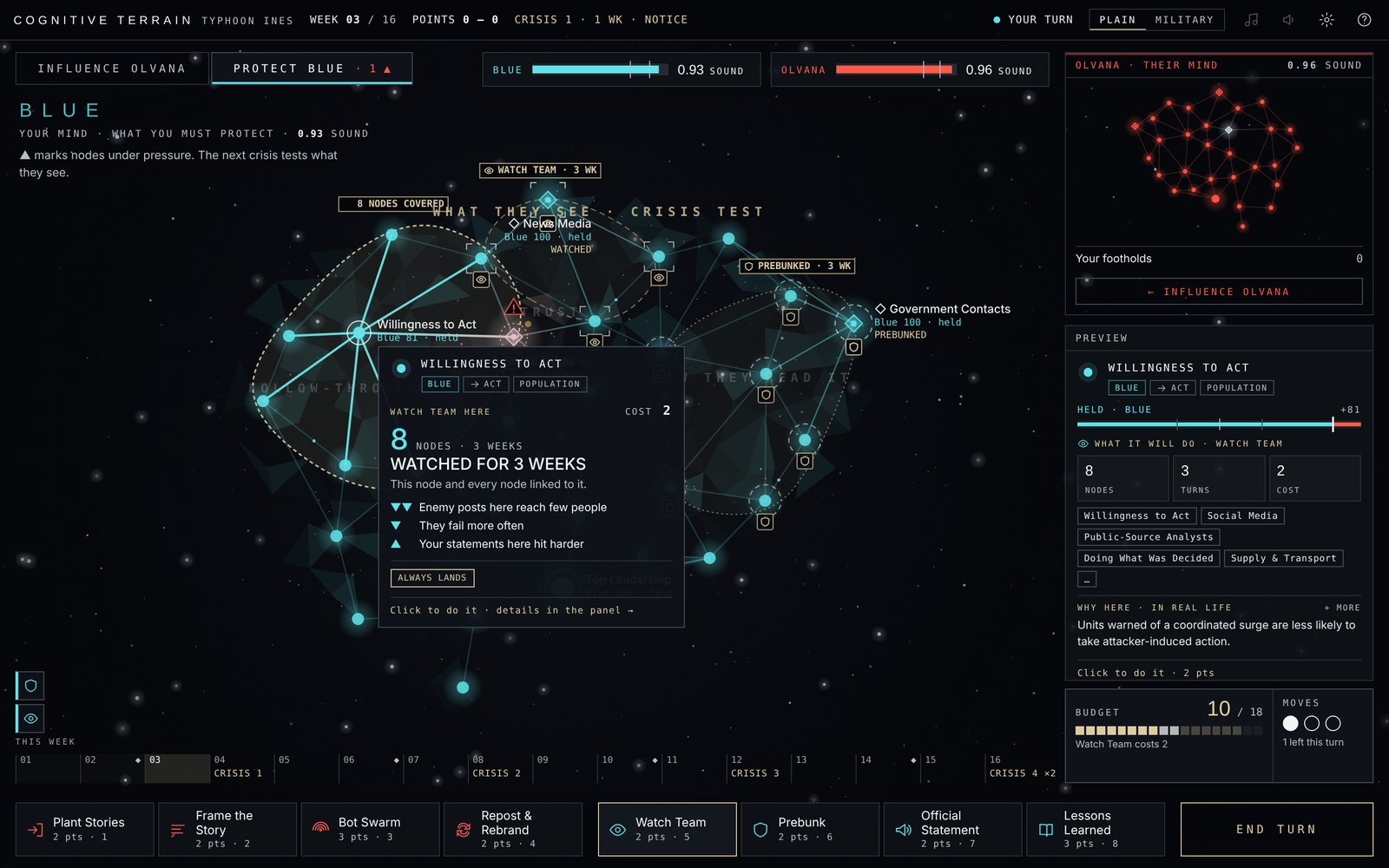Click the BLUE tag in the node tooltip
The height and width of the screenshot is (868, 1389).
point(440,384)
